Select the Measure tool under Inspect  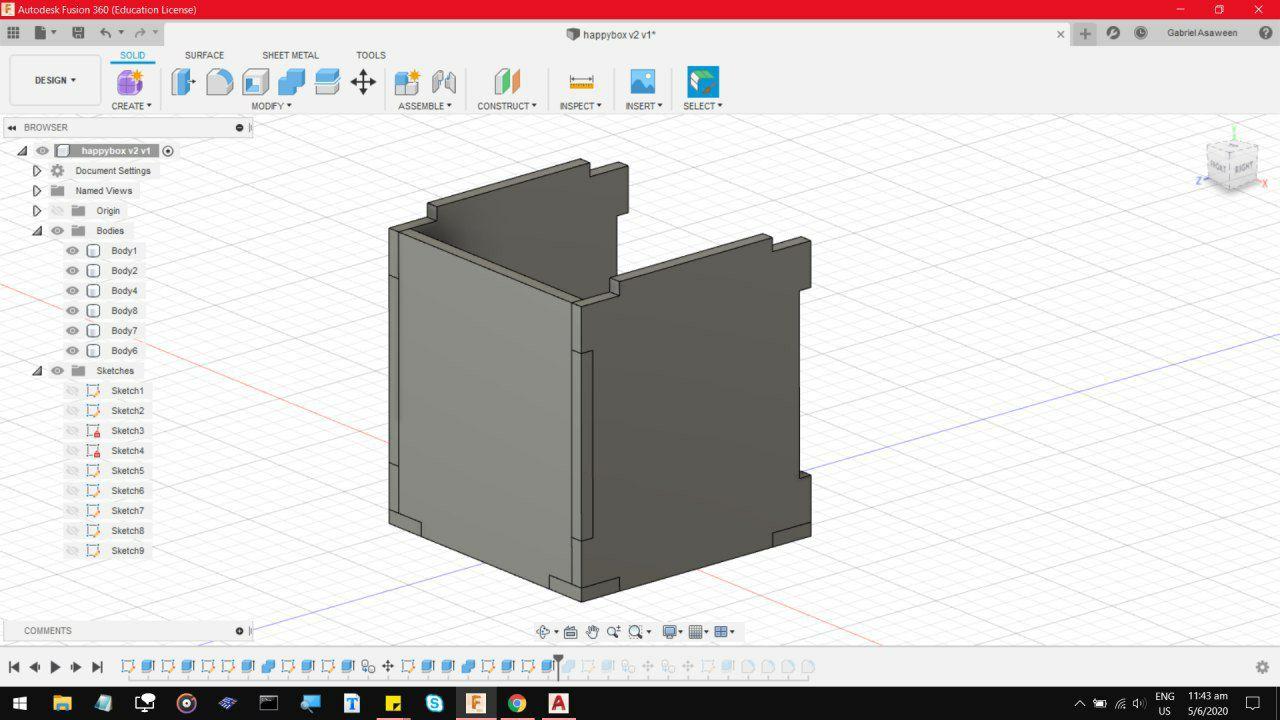[x=581, y=82]
